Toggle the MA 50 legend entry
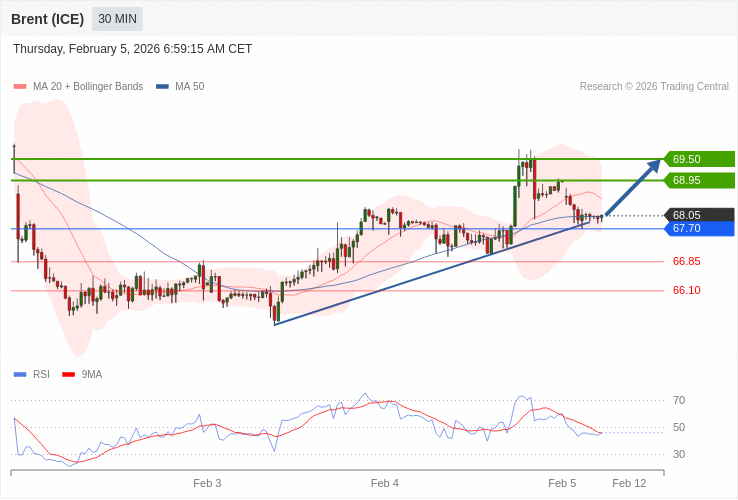Image resolution: width=738 pixels, height=500 pixels. click(180, 87)
